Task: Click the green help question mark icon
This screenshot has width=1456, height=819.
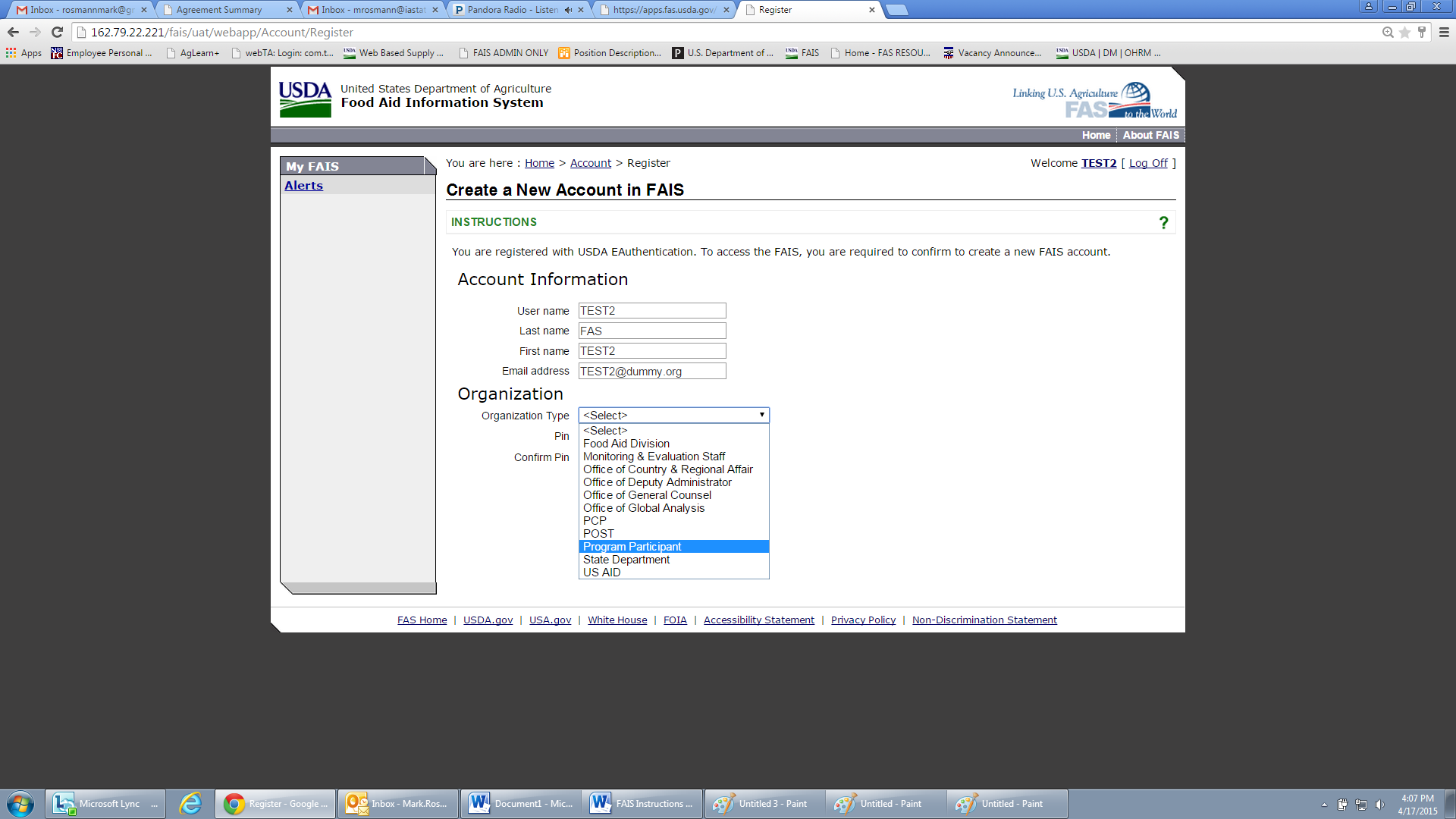Action: tap(1163, 222)
